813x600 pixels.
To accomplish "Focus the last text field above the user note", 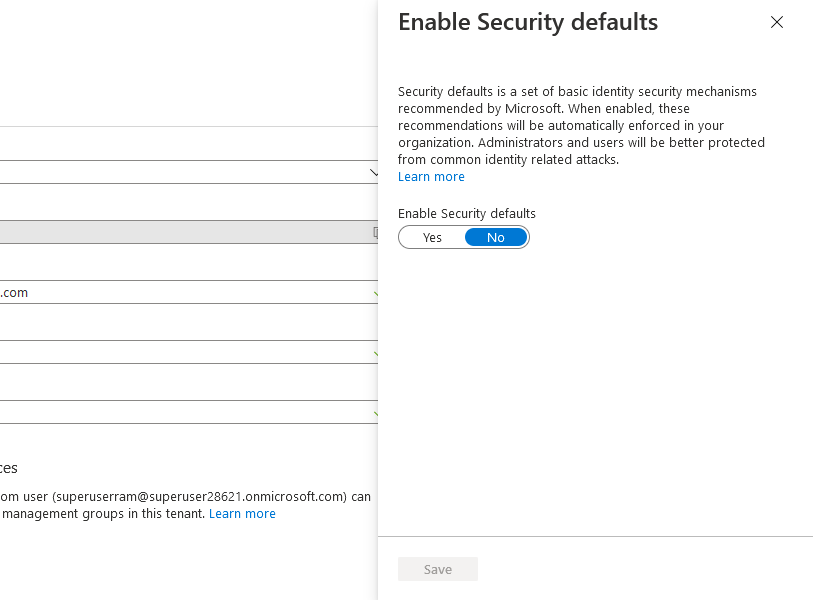I will pyautogui.click(x=189, y=412).
